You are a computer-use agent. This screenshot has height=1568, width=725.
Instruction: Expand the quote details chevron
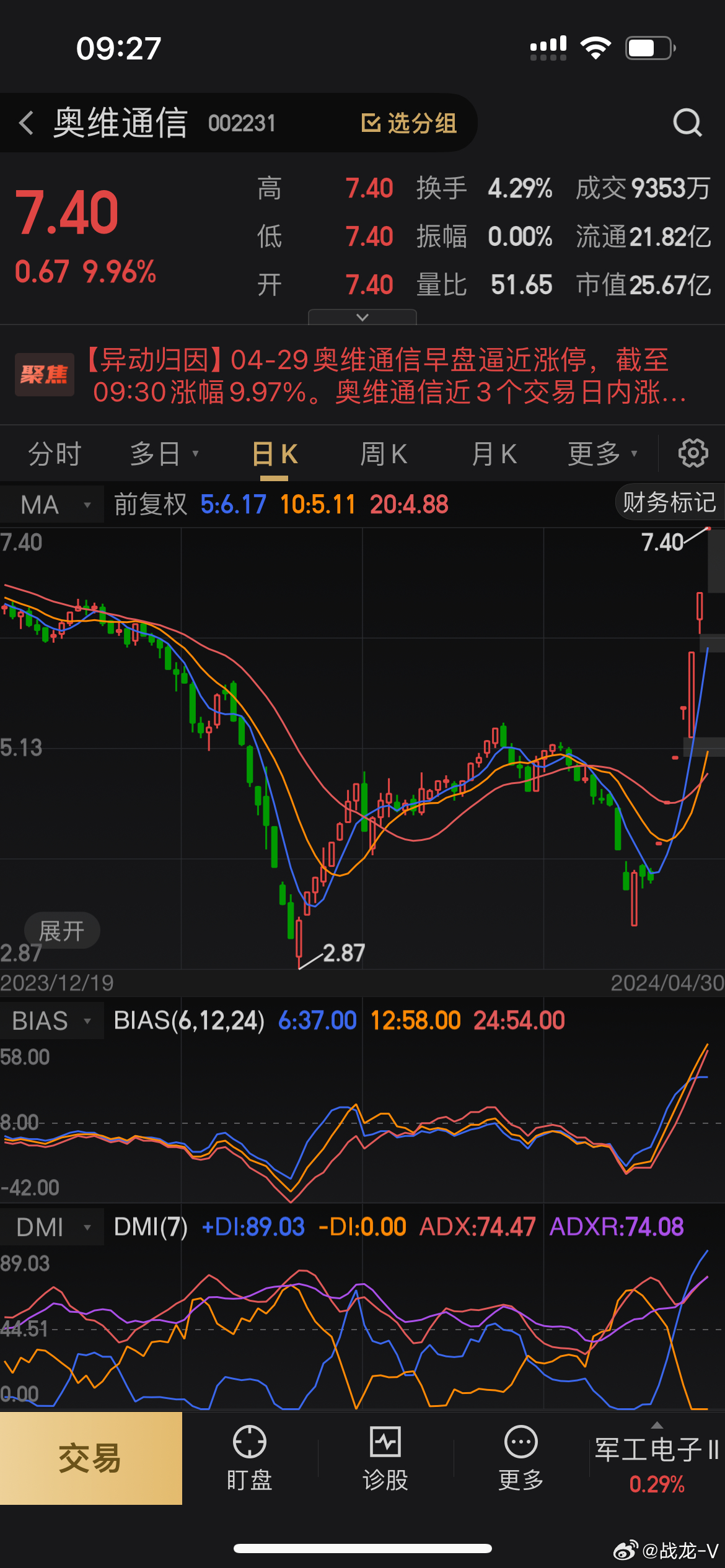point(362,317)
